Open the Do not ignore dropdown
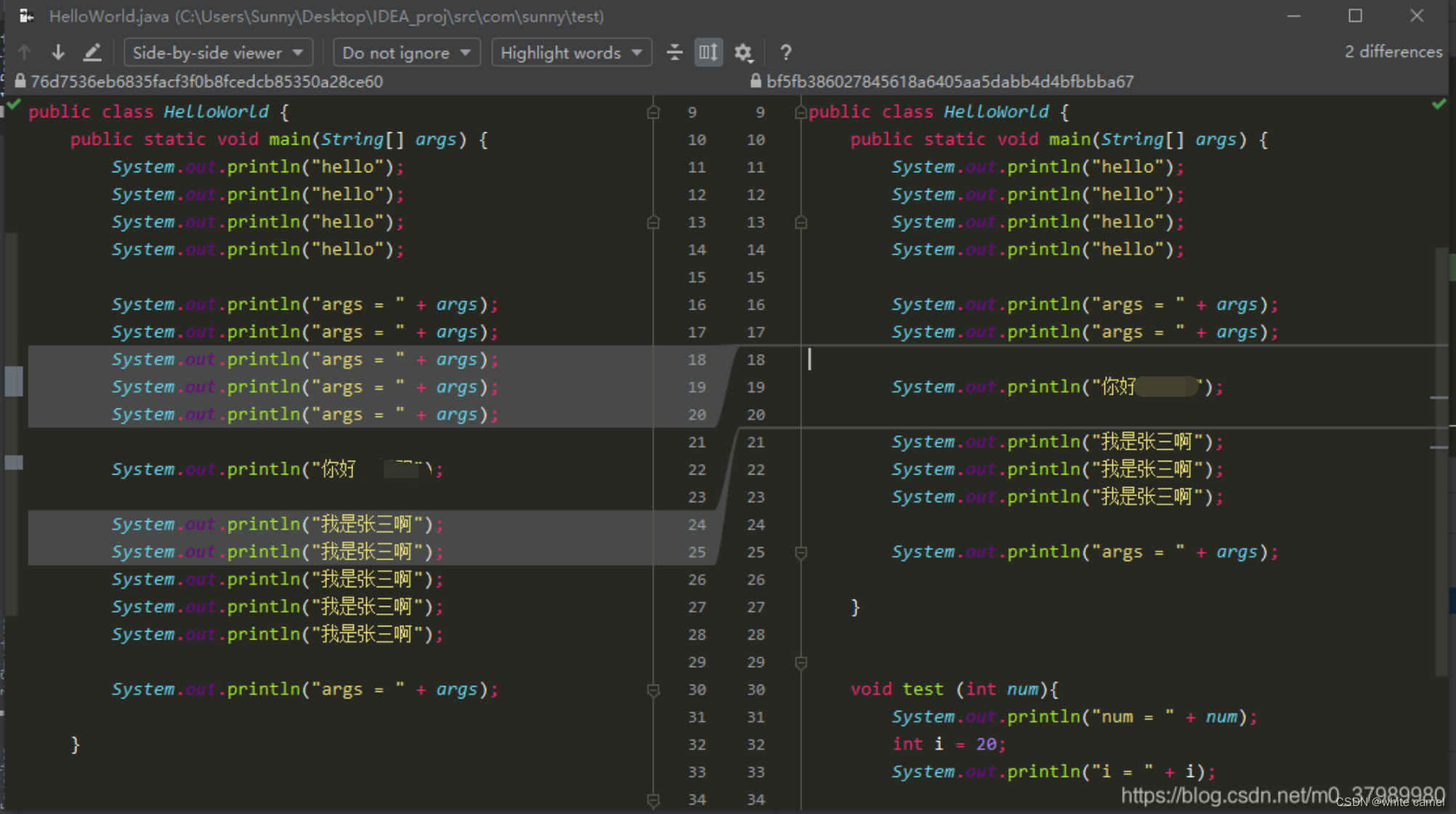 (405, 52)
